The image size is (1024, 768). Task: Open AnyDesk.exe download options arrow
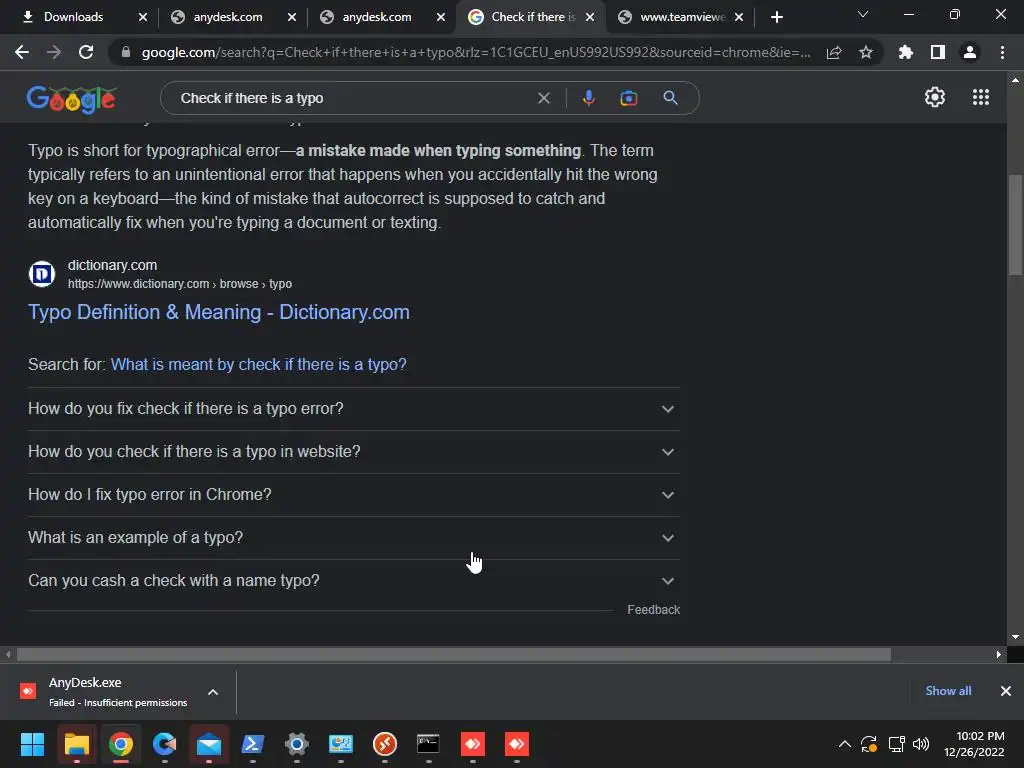pyautogui.click(x=213, y=692)
